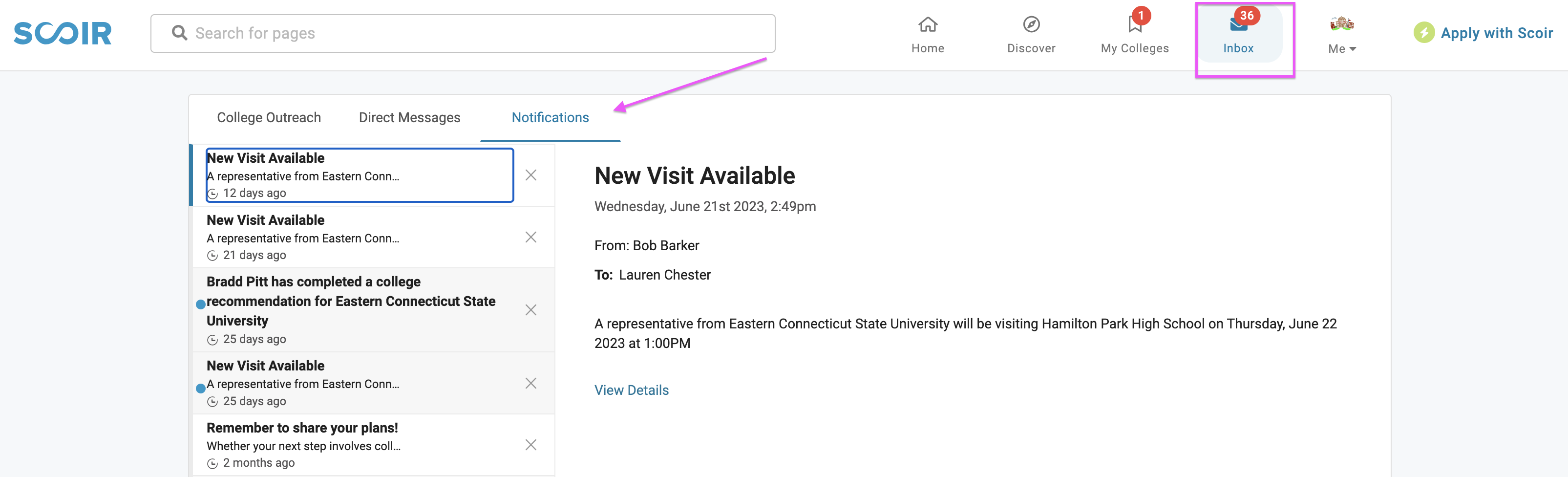Image resolution: width=1568 pixels, height=477 pixels.
Task: Click the unread dot on Bradd Pitt notification
Action: (x=200, y=304)
